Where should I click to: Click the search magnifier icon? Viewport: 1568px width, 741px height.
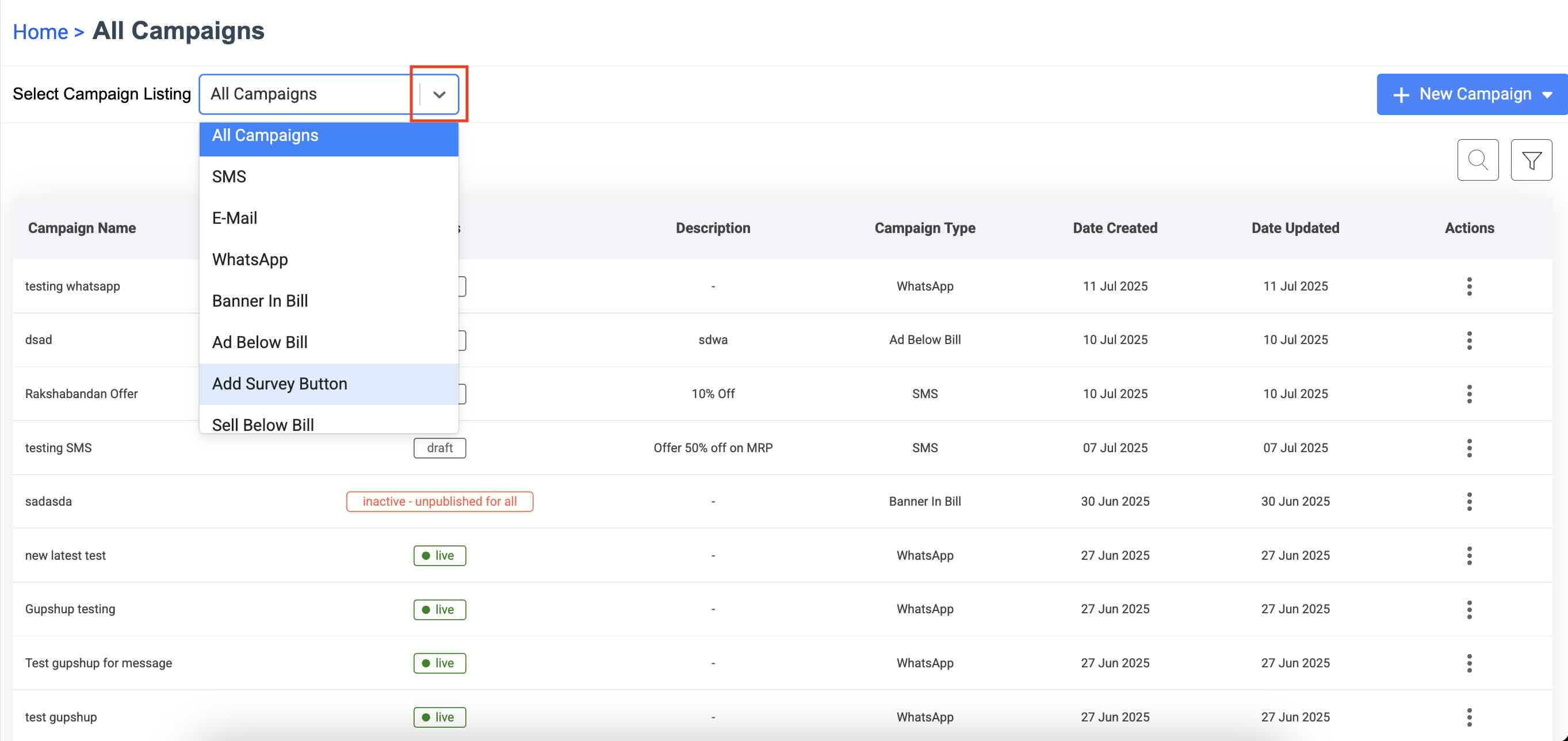pyautogui.click(x=1477, y=160)
